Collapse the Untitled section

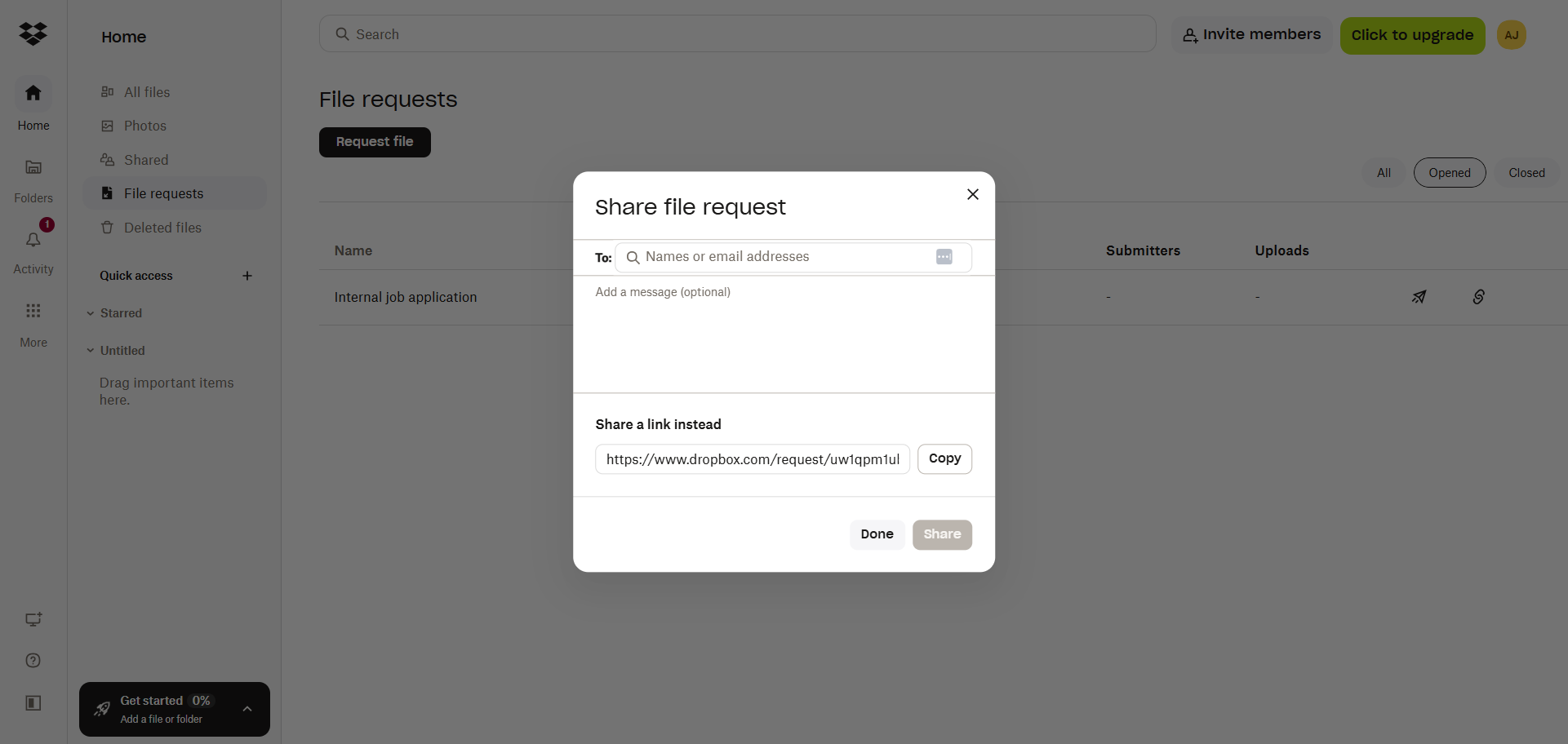(x=91, y=351)
